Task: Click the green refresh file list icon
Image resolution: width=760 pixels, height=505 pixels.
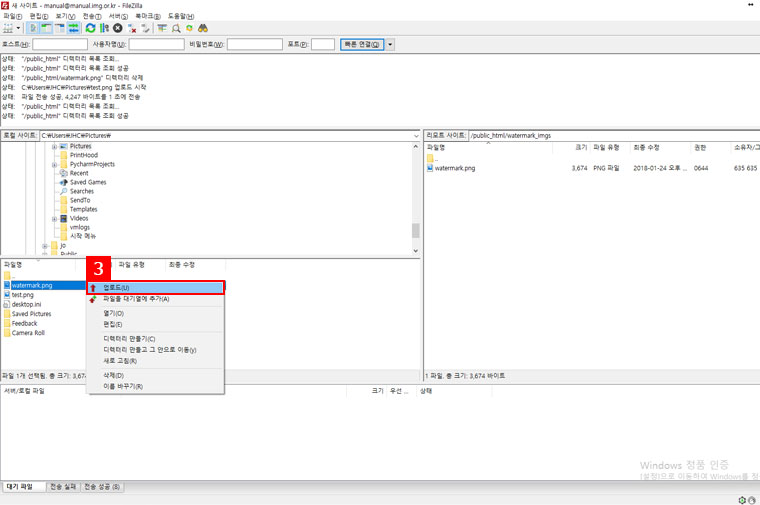Action: (90, 28)
